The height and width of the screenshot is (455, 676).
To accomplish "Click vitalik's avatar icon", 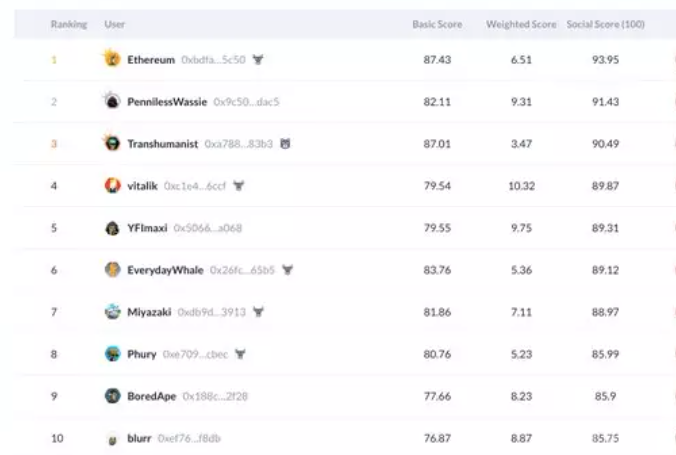I will point(113,185).
